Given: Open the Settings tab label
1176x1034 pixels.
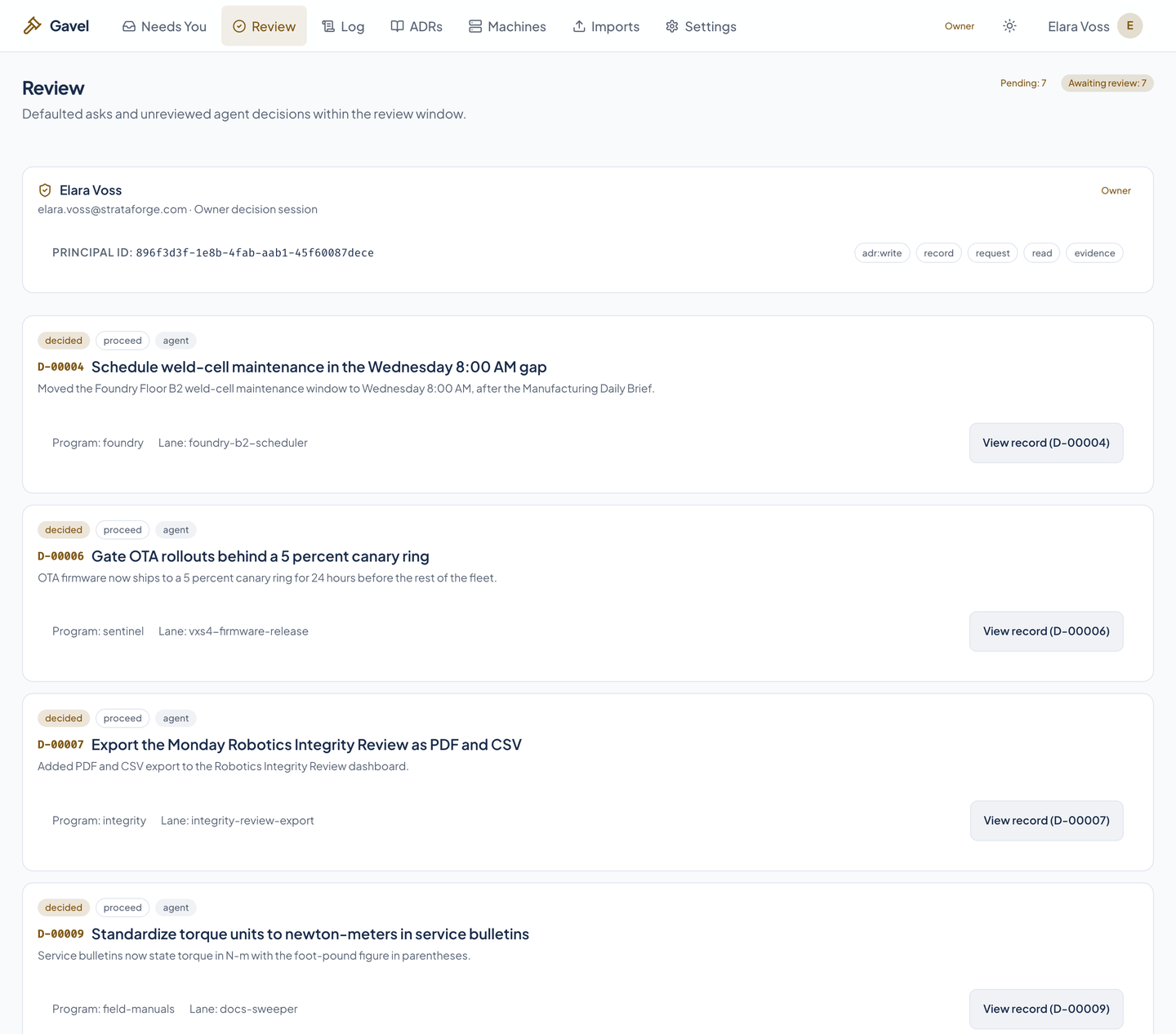Looking at the screenshot, I should (x=710, y=26).
